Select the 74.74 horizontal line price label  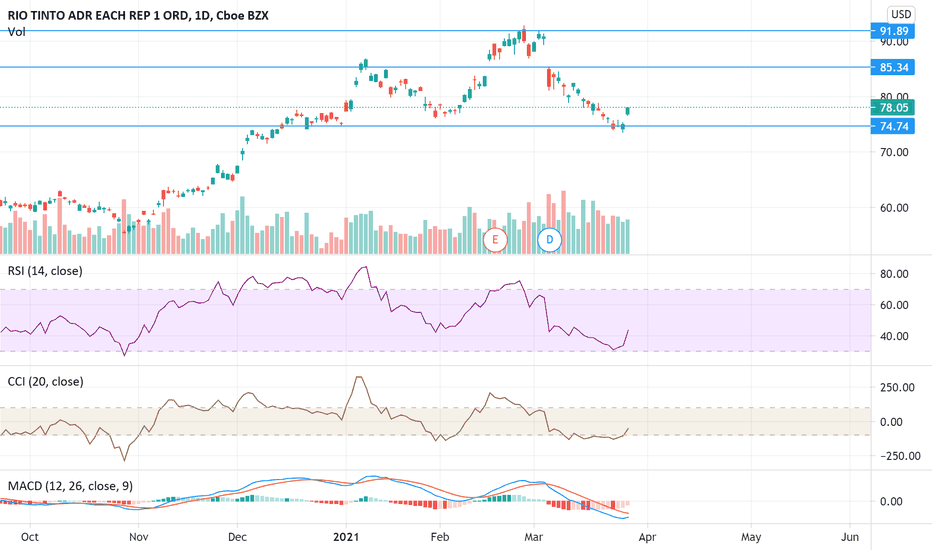(893, 126)
